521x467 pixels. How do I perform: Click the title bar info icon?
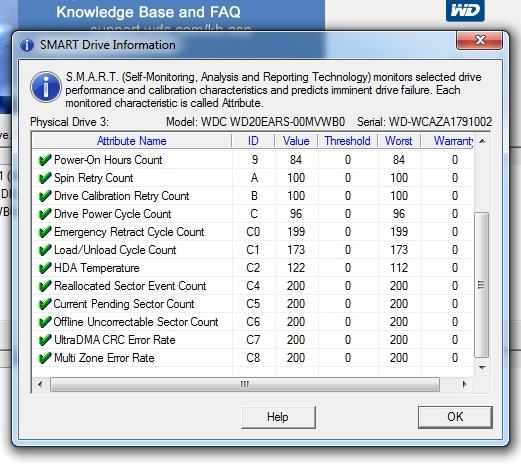[x=27, y=45]
